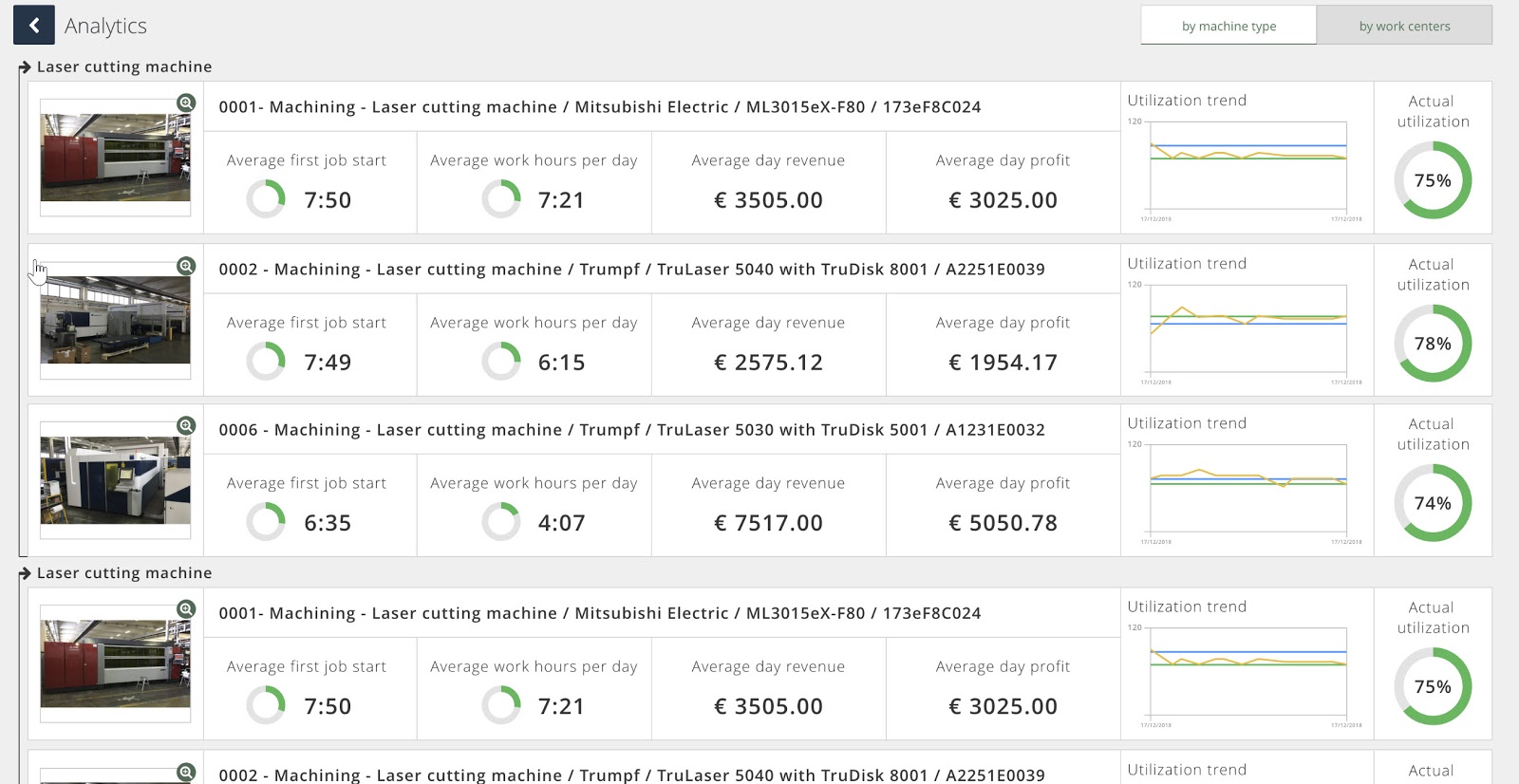Open the 0006 TruLaser 5030 machine thumbnail
Screen dimensions: 1519x784
[115, 480]
